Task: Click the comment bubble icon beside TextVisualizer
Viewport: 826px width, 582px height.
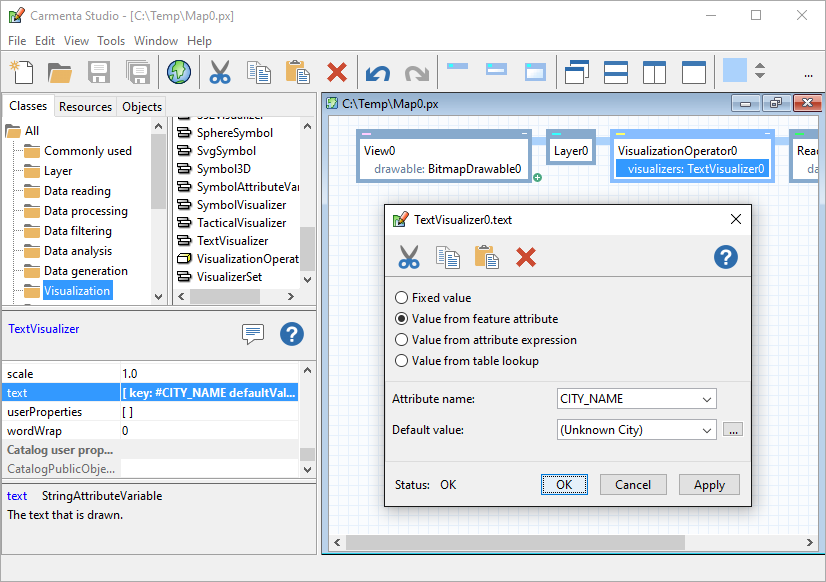Action: click(253, 334)
